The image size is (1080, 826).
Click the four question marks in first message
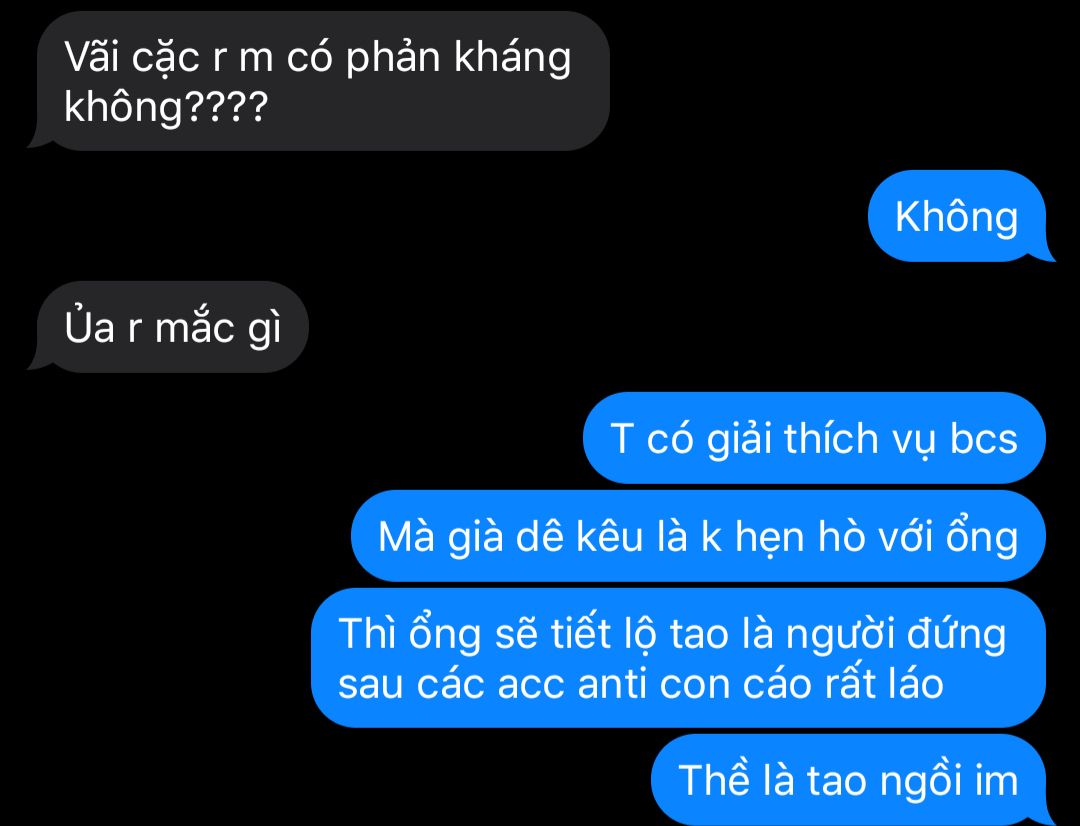coord(226,107)
